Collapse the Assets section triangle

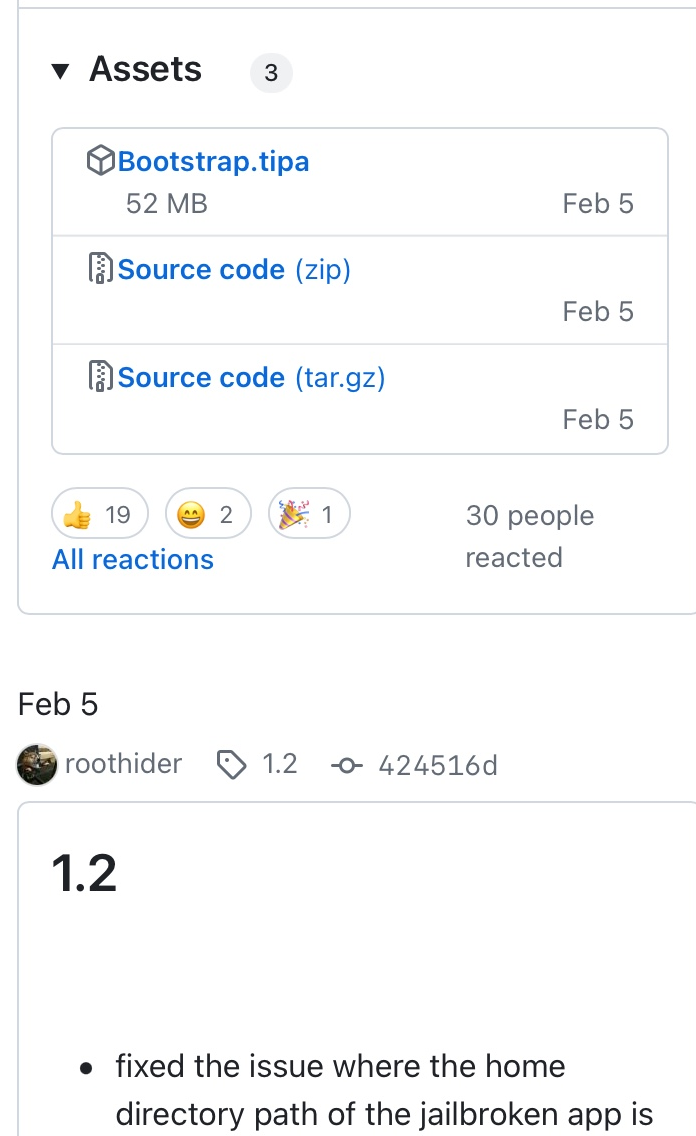pyautogui.click(x=60, y=70)
